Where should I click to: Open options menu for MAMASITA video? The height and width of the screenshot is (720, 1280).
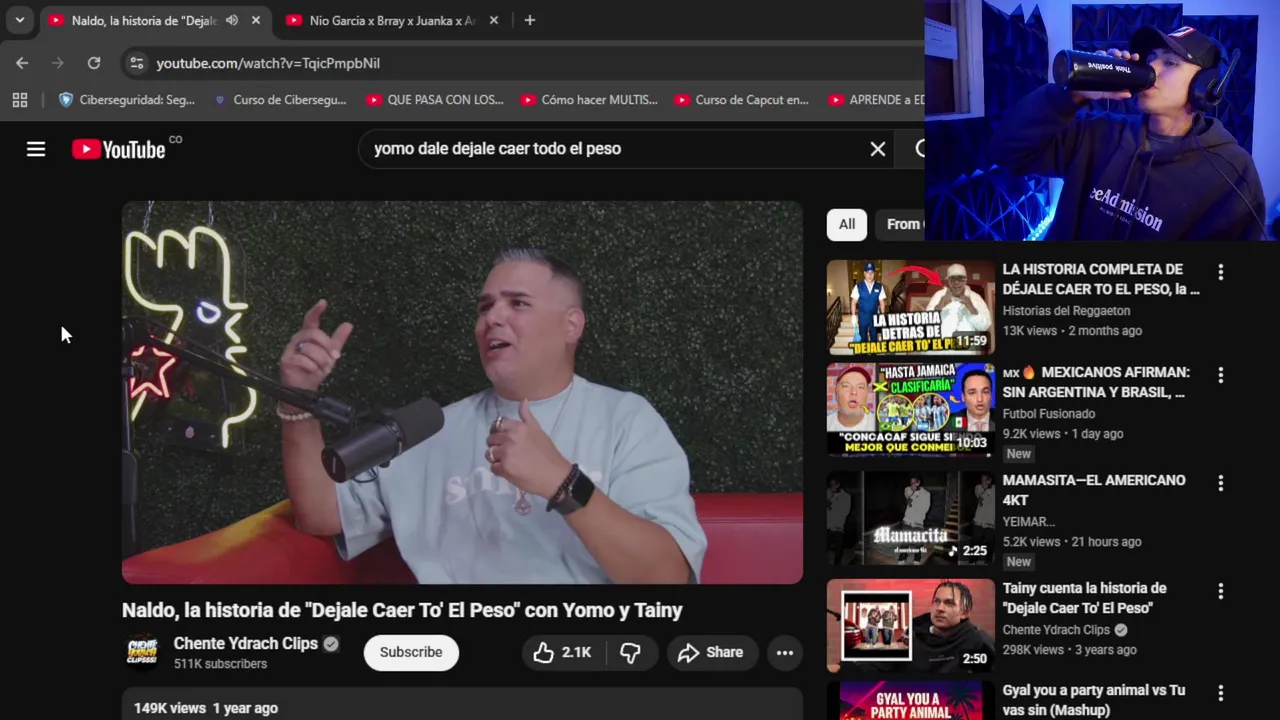coord(1220,483)
